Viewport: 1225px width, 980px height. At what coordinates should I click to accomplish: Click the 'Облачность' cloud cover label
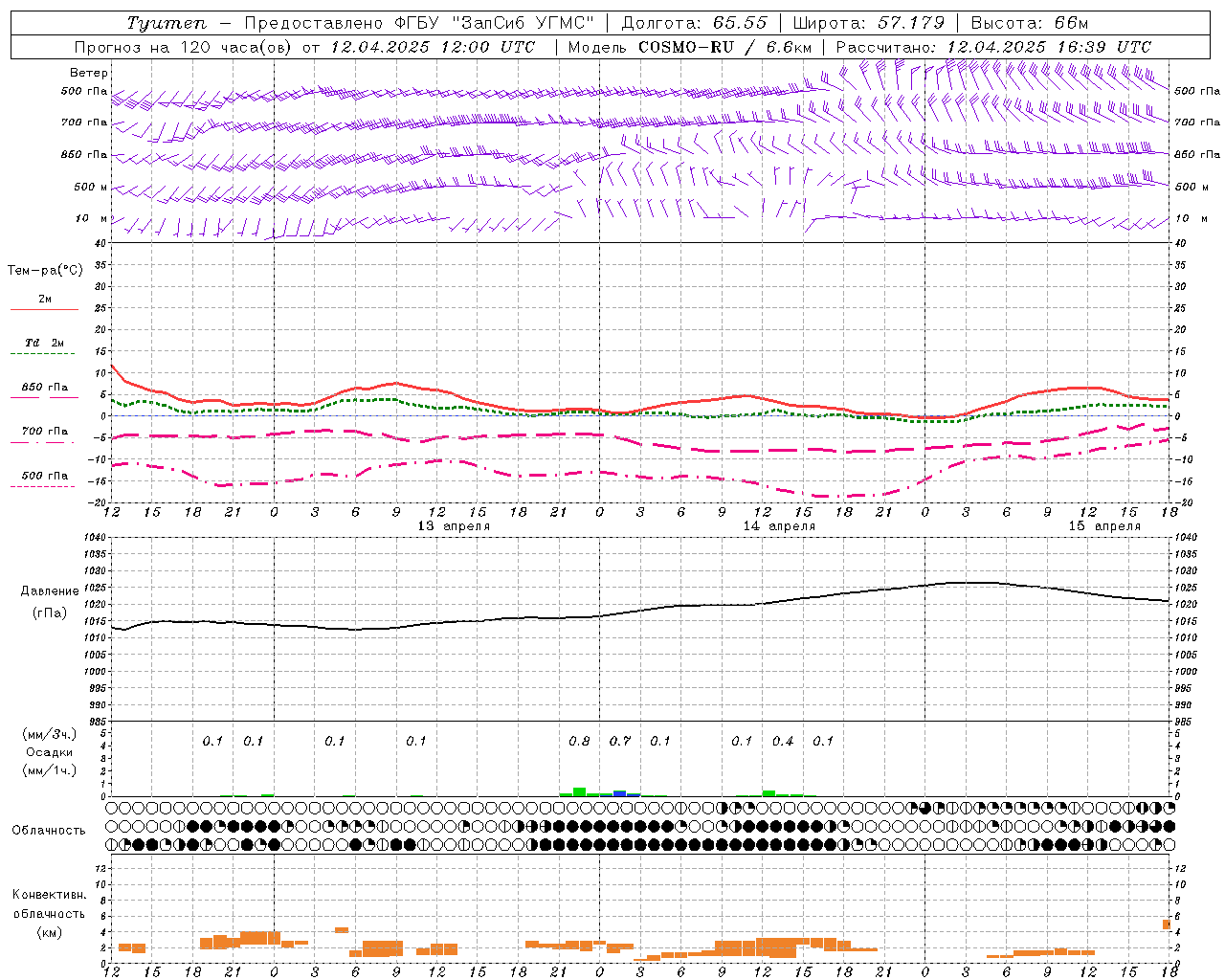(x=49, y=830)
